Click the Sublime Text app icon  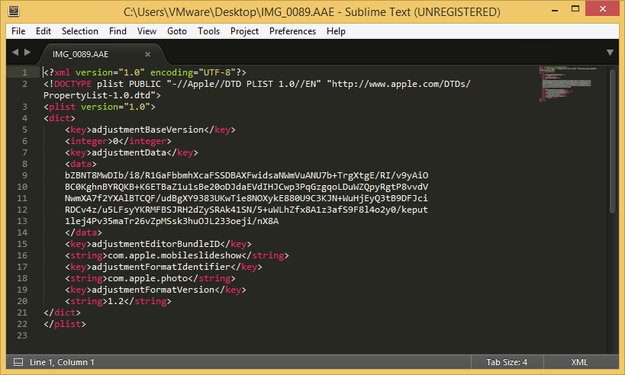tap(14, 11)
